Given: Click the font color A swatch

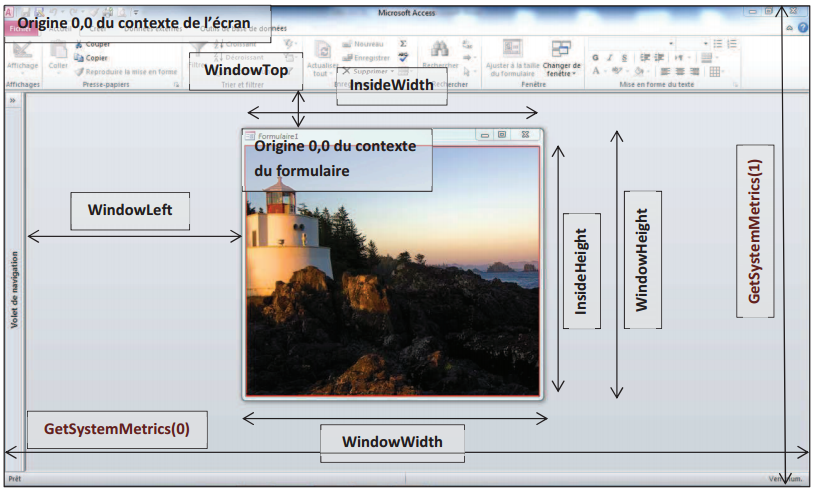Looking at the screenshot, I should pyautogui.click(x=596, y=72).
